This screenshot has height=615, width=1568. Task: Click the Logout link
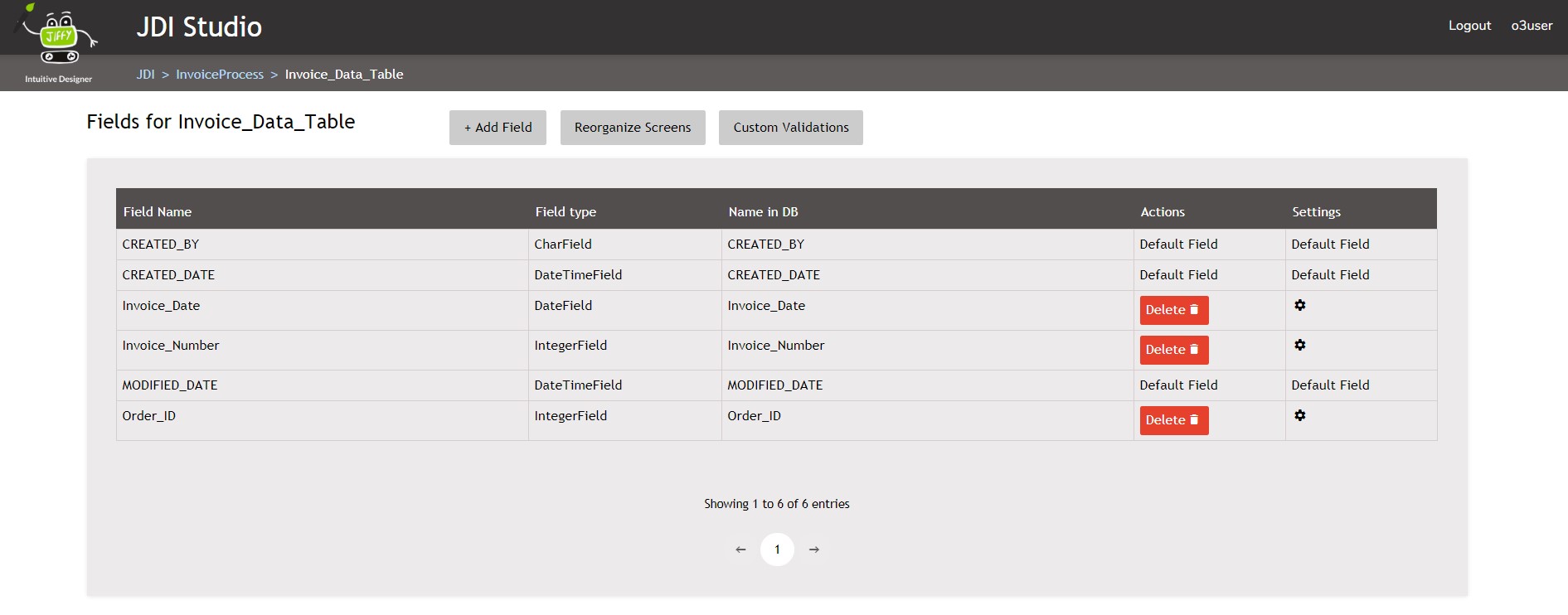(1469, 26)
